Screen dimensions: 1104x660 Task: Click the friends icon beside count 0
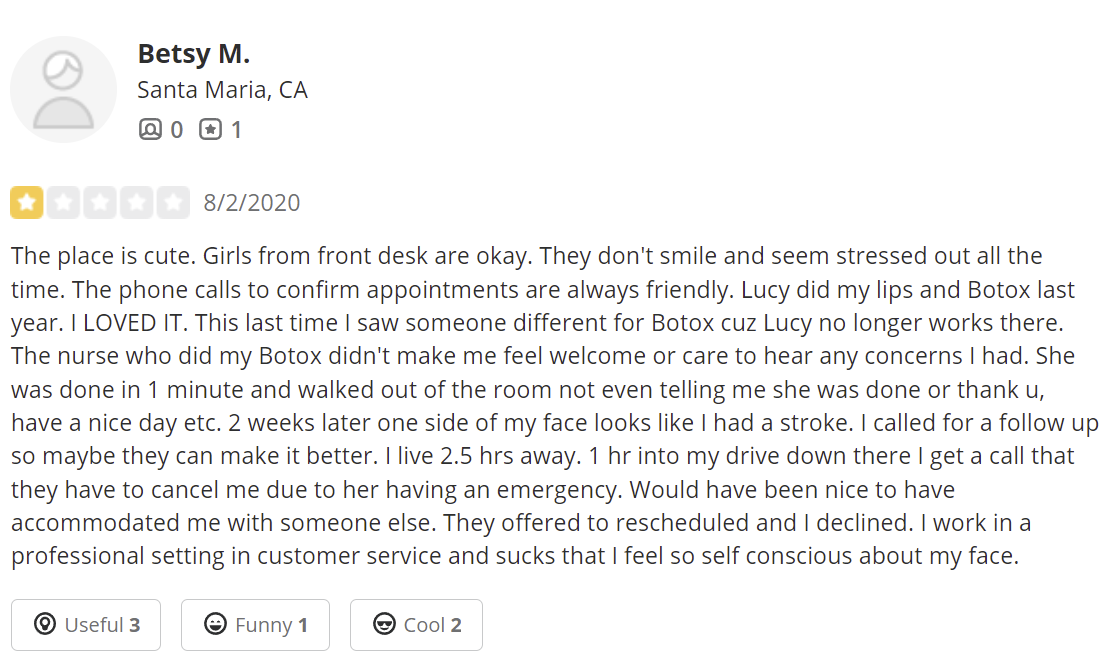tap(150, 130)
